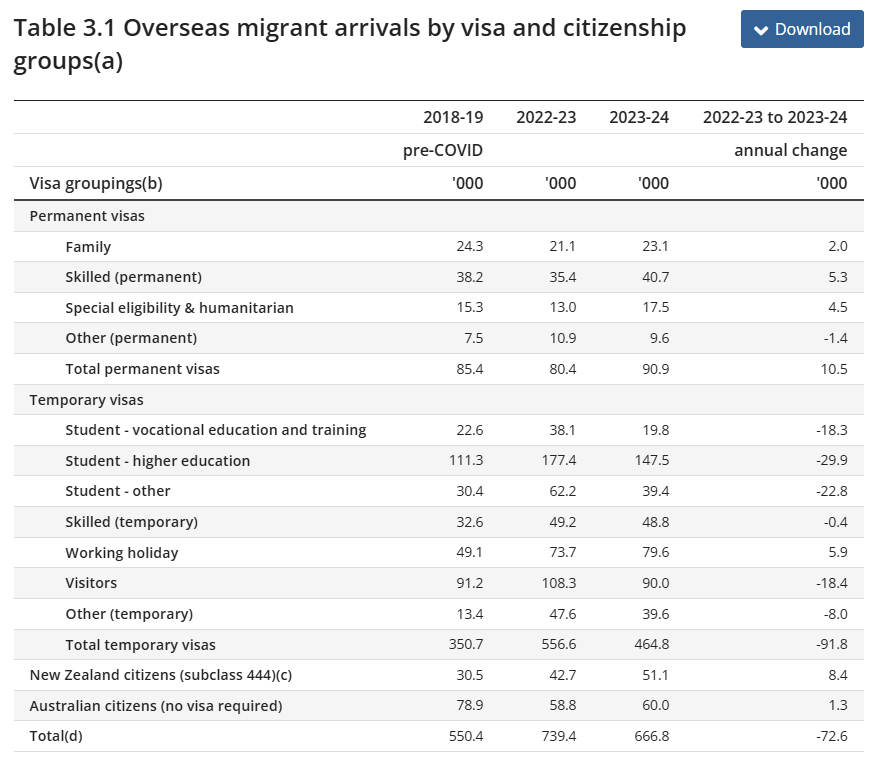Screen dimensions: 876x765
Task: Click Visitors annual change -18.4
Action: coord(831,583)
